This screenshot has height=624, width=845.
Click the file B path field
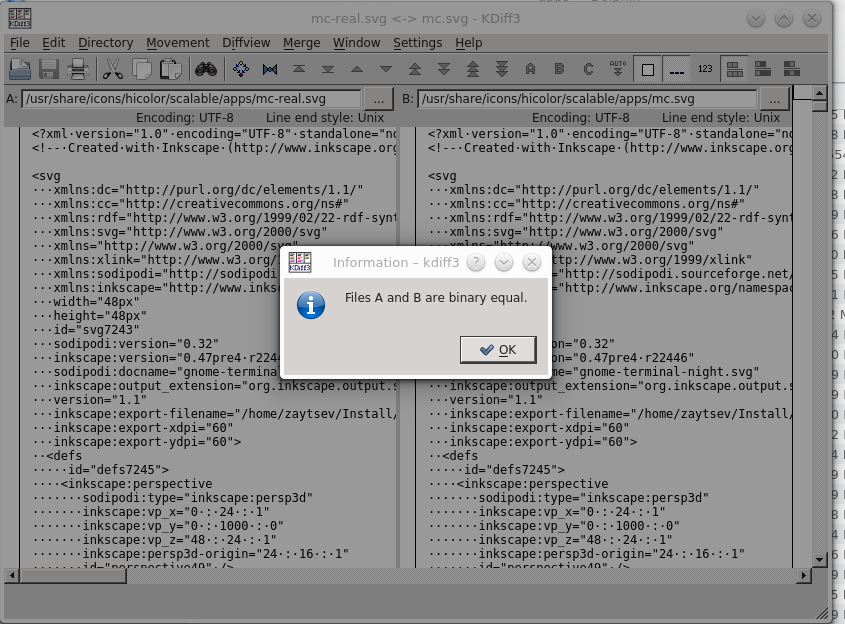(587, 99)
